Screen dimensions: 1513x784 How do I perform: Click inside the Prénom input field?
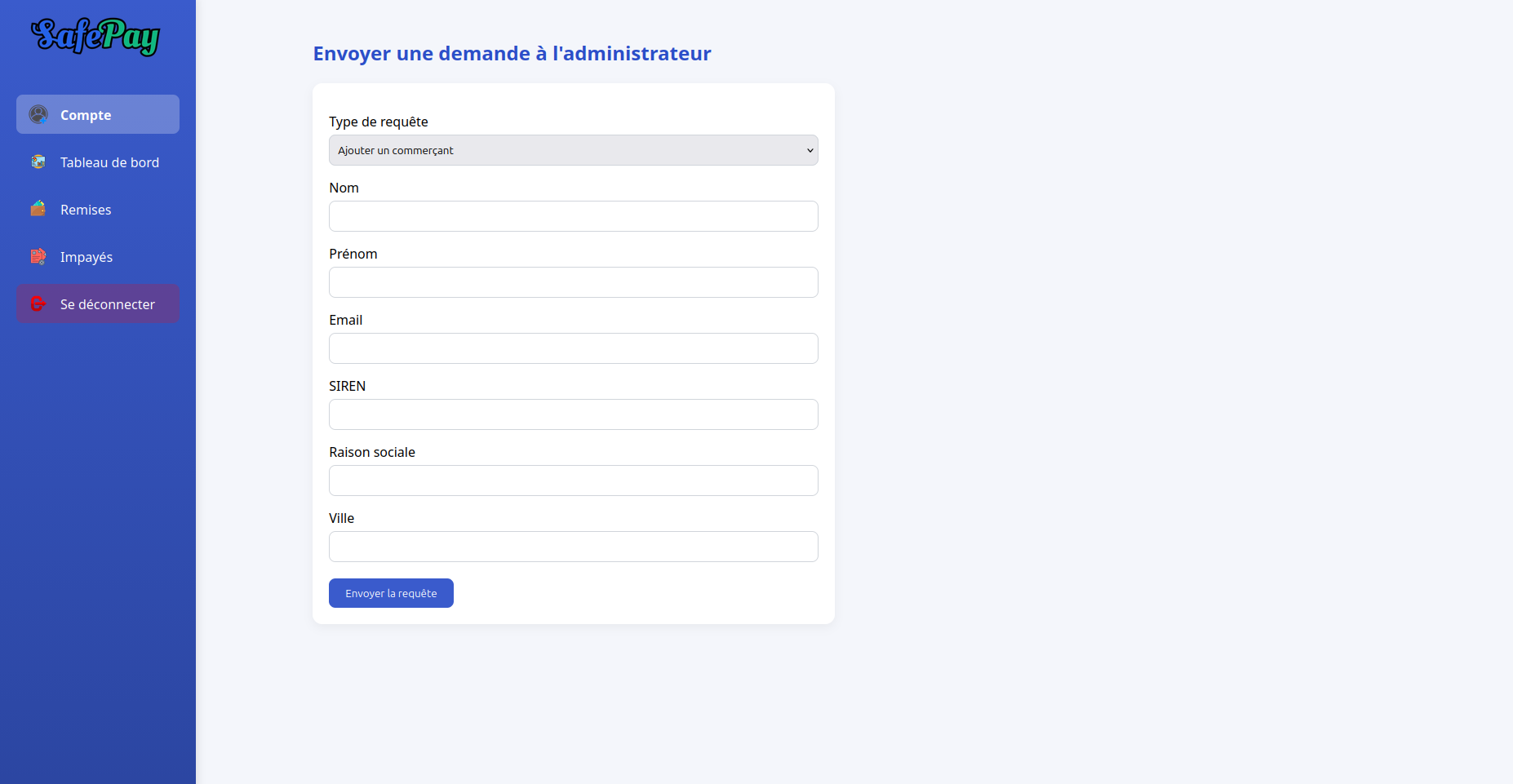pyautogui.click(x=573, y=282)
